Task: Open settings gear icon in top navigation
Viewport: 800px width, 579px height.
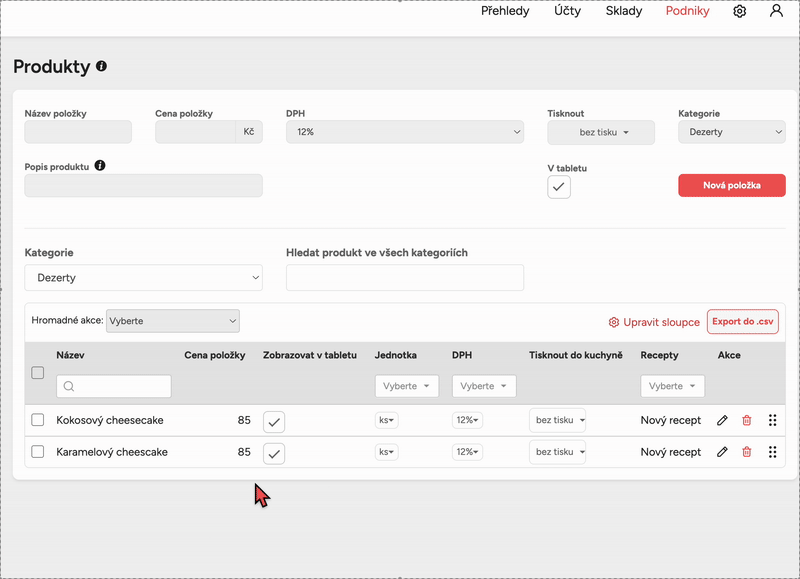Action: 740,11
